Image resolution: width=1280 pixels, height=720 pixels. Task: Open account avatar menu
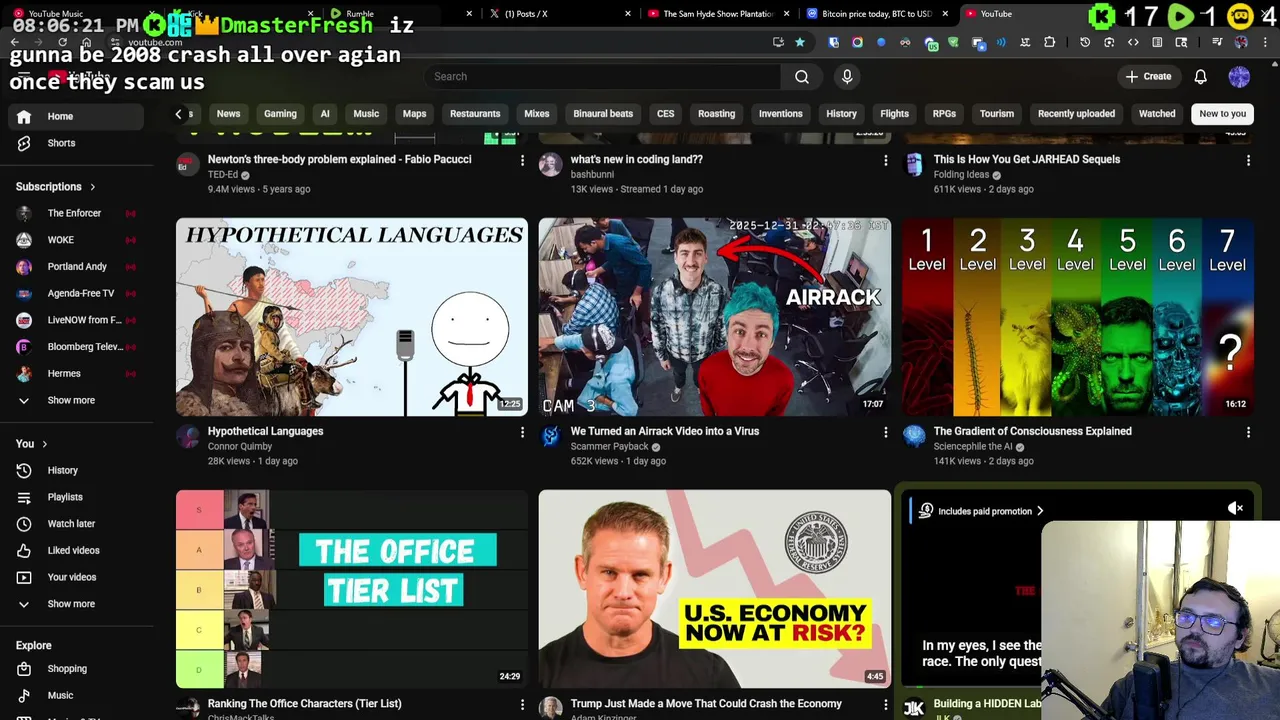tap(1239, 76)
